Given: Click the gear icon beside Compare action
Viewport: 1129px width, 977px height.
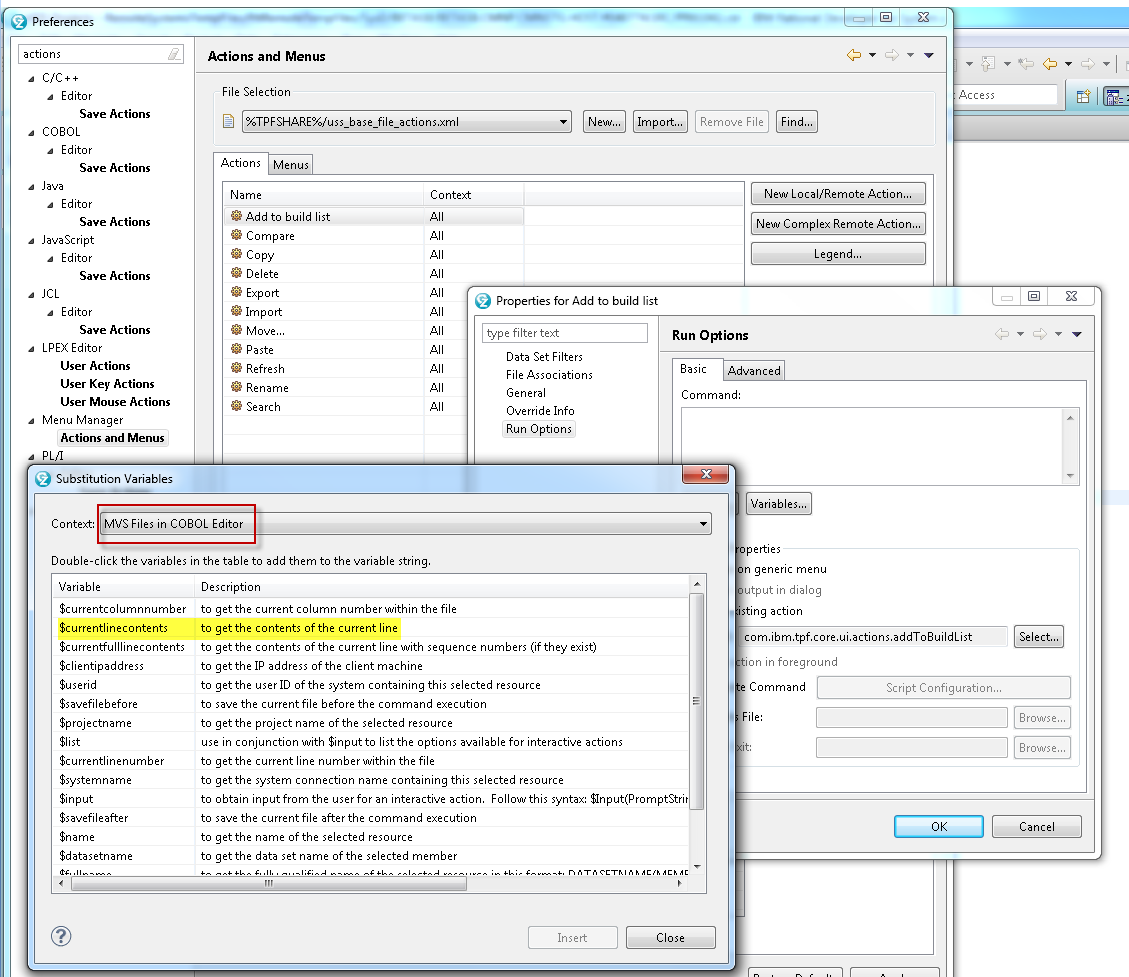Looking at the screenshot, I should tap(236, 235).
